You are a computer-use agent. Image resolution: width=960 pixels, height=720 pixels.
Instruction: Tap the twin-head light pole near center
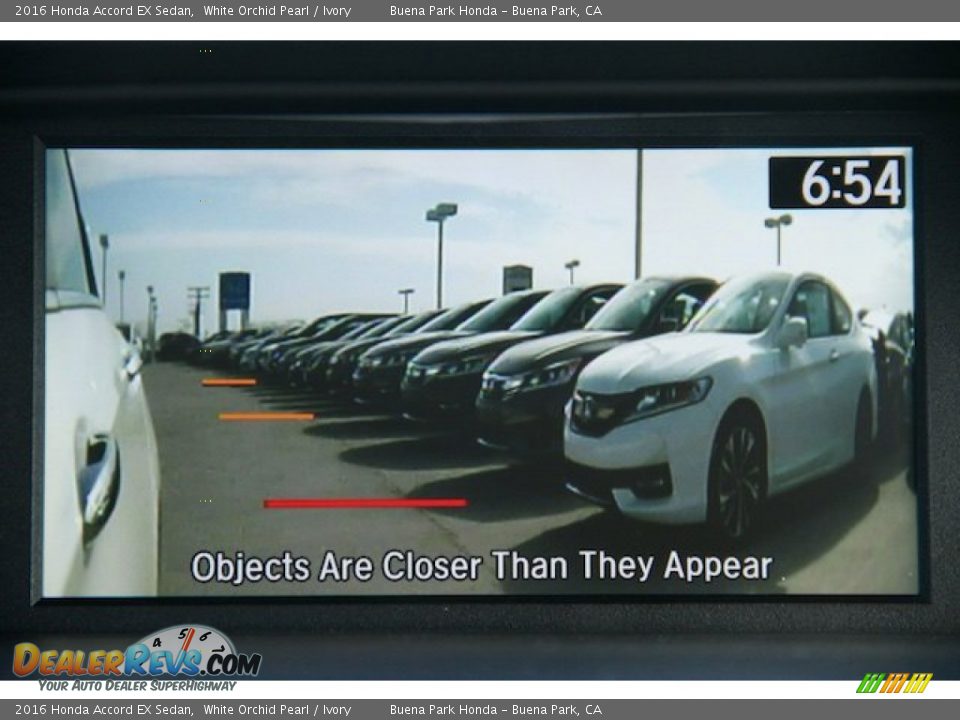click(x=440, y=250)
